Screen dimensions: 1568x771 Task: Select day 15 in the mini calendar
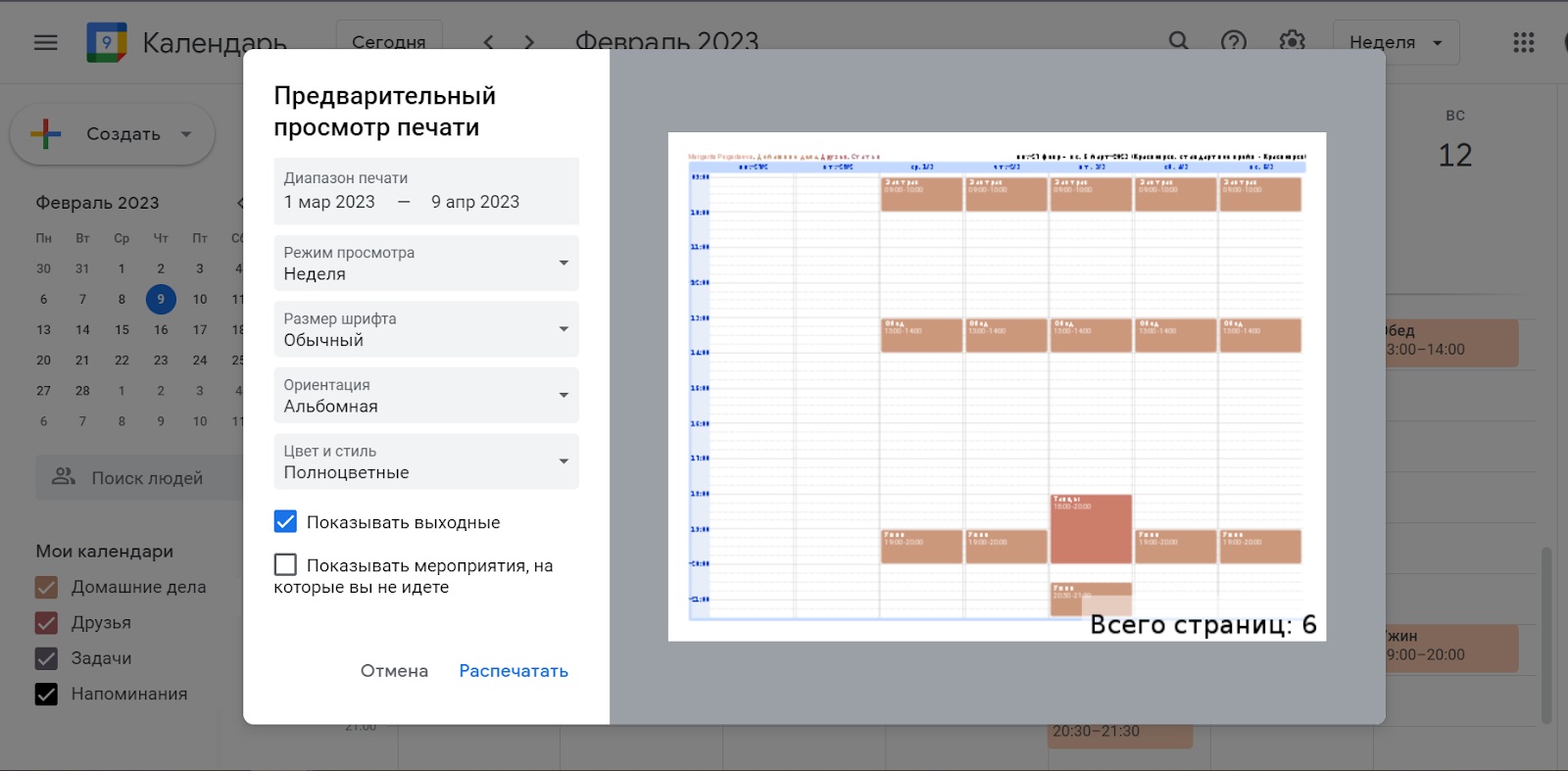[x=122, y=330]
